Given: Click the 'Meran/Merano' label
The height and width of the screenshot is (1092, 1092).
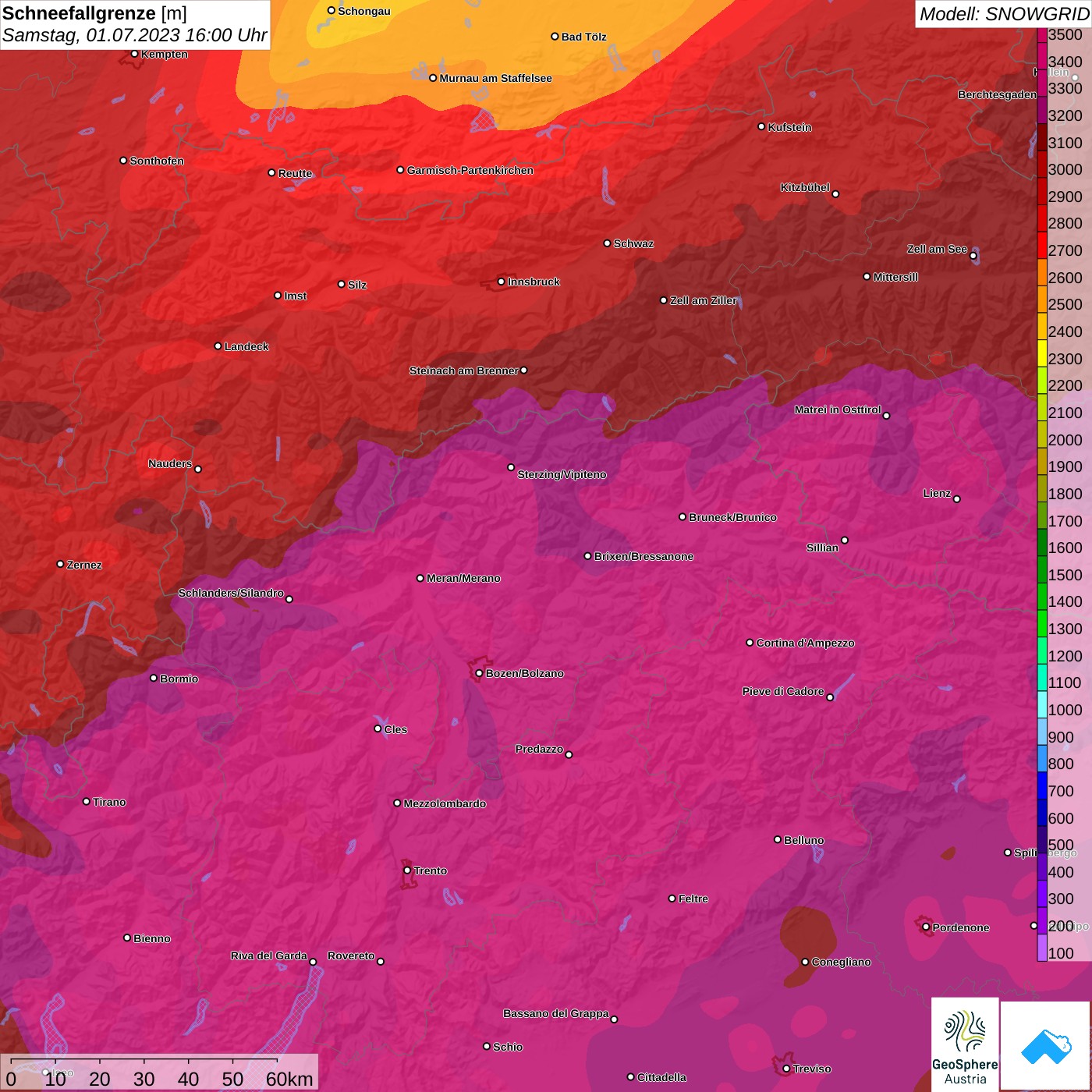Looking at the screenshot, I should pyautogui.click(x=463, y=578).
